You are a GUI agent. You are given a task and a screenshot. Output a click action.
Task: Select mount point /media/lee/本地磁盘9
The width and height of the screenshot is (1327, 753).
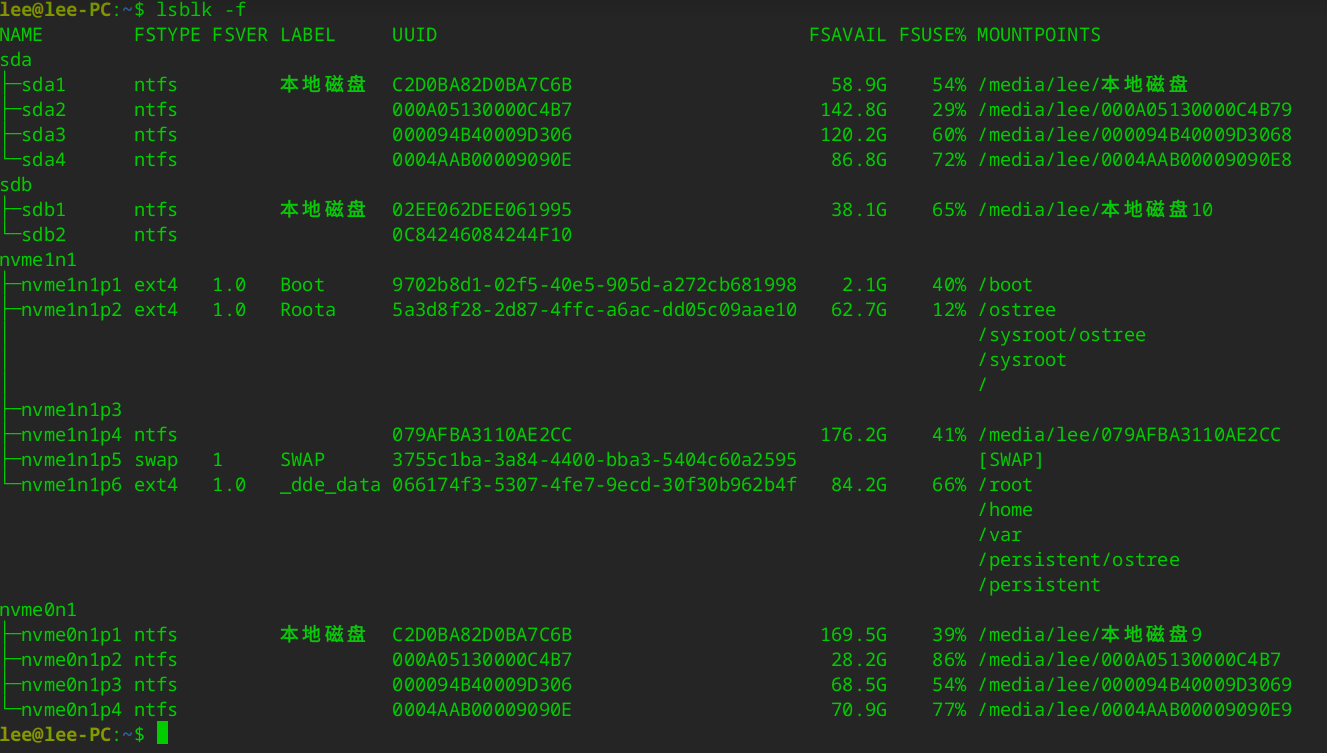[1089, 635]
